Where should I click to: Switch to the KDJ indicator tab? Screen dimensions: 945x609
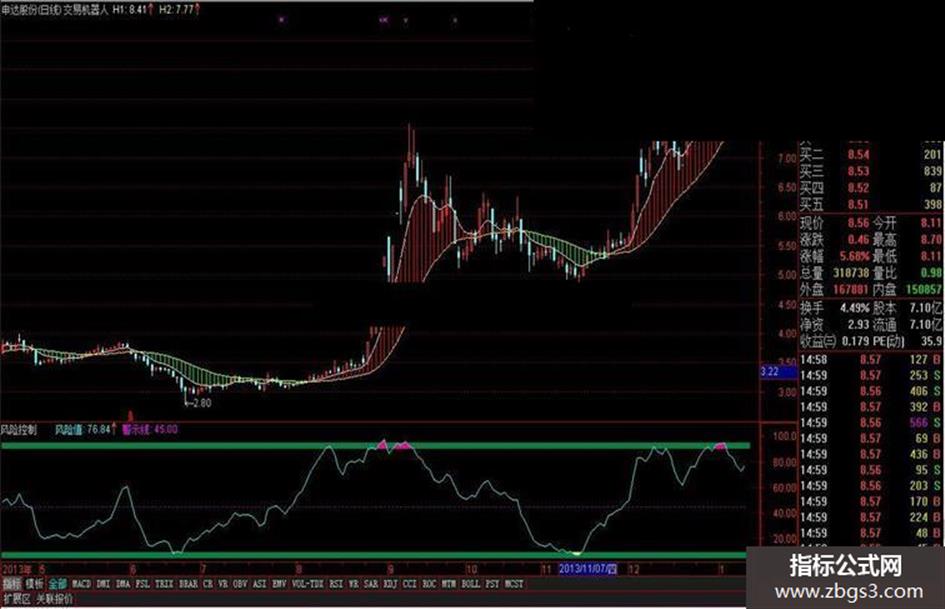tap(391, 584)
